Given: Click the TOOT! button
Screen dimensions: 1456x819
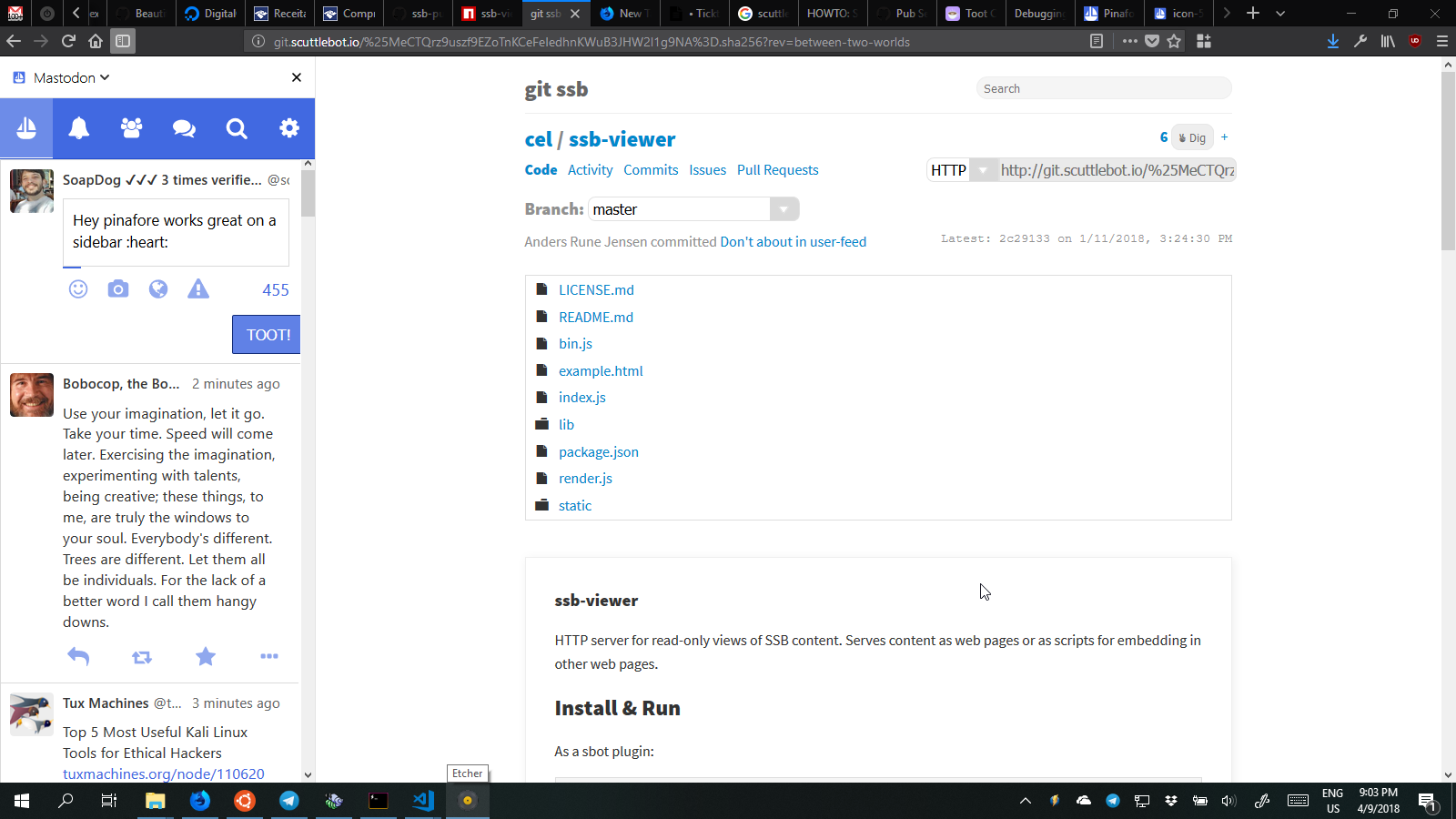Looking at the screenshot, I should point(266,334).
